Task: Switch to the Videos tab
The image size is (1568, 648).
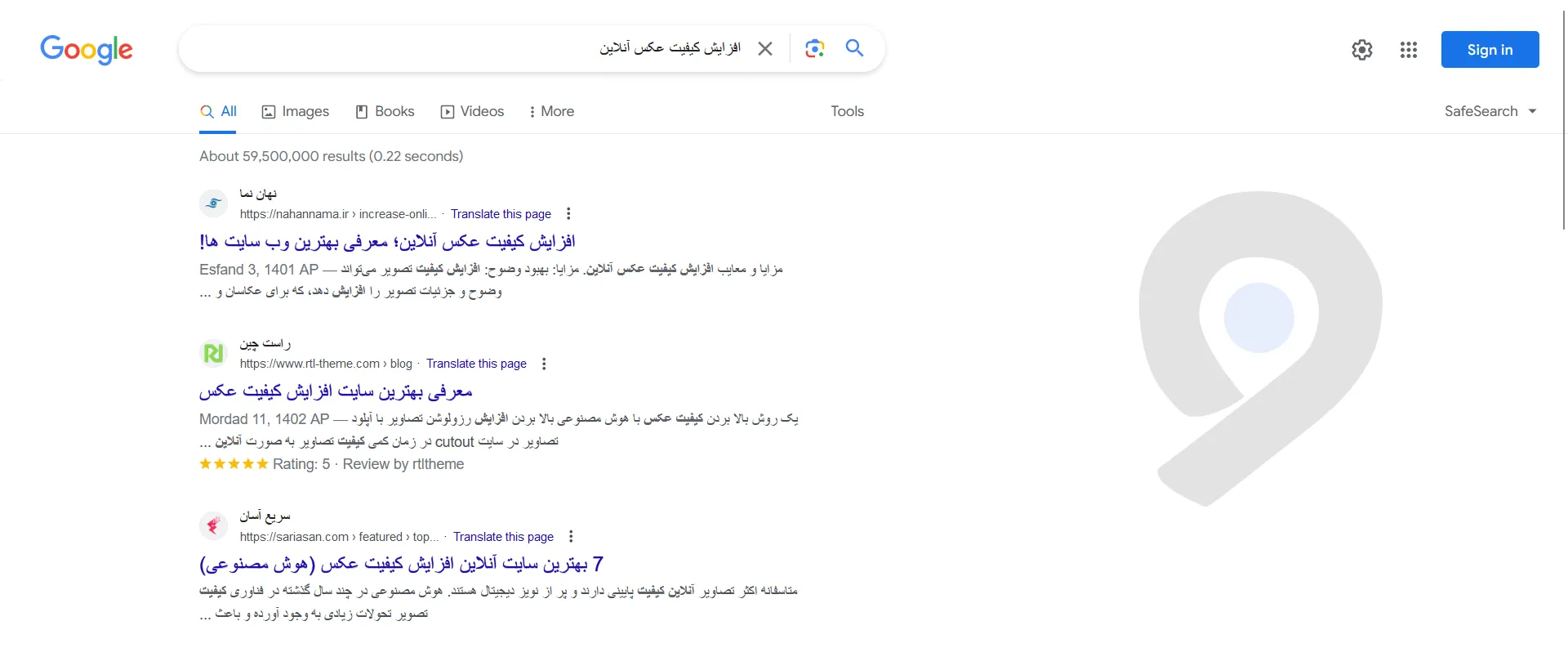Action: (472, 111)
